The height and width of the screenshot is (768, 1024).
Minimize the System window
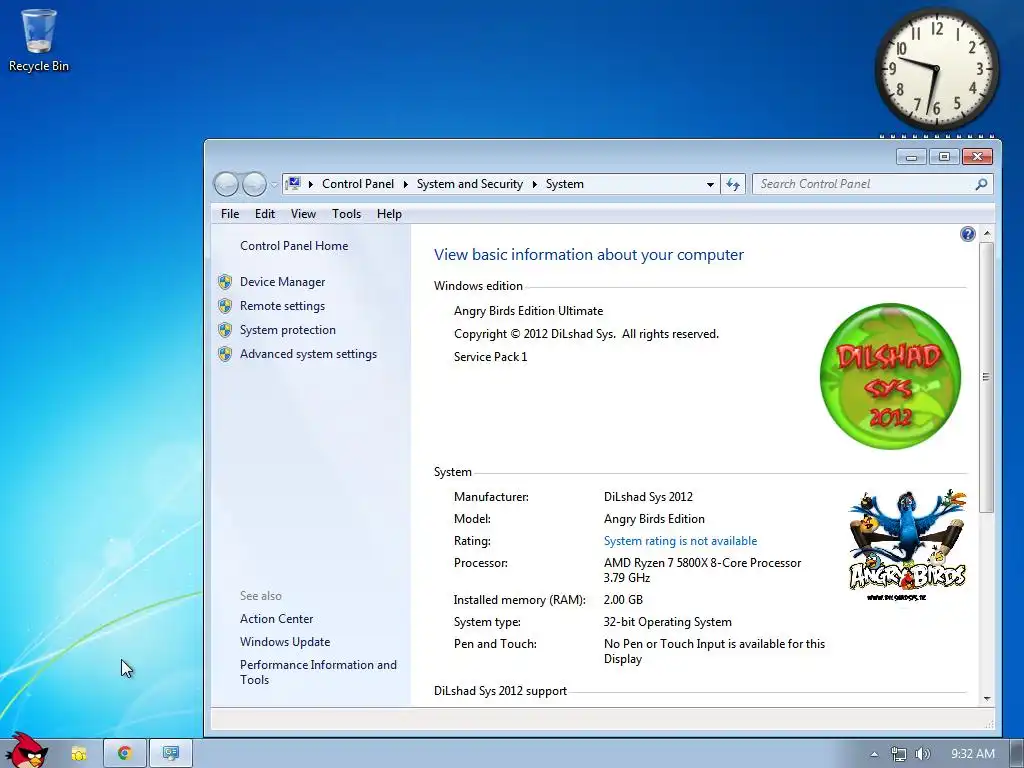pyautogui.click(x=912, y=157)
